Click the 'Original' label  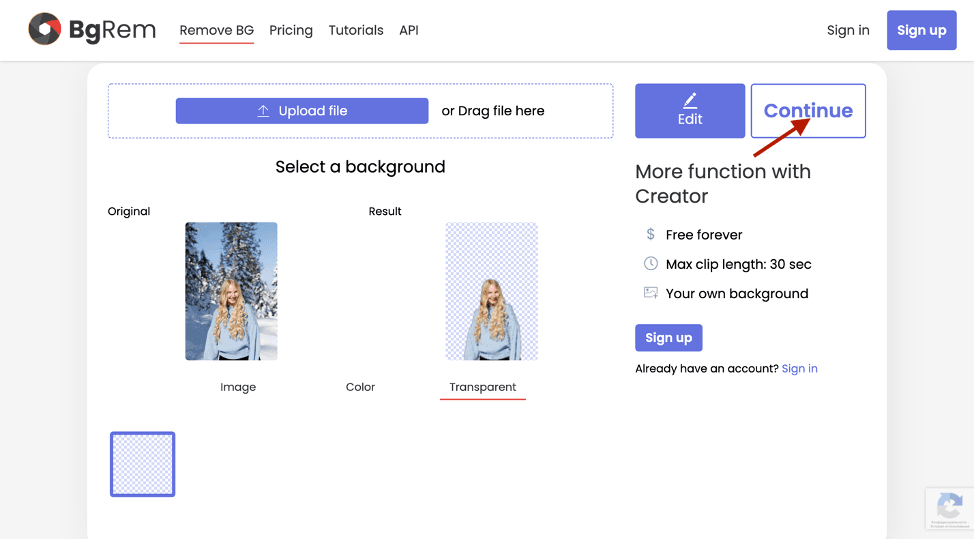pyautogui.click(x=129, y=211)
